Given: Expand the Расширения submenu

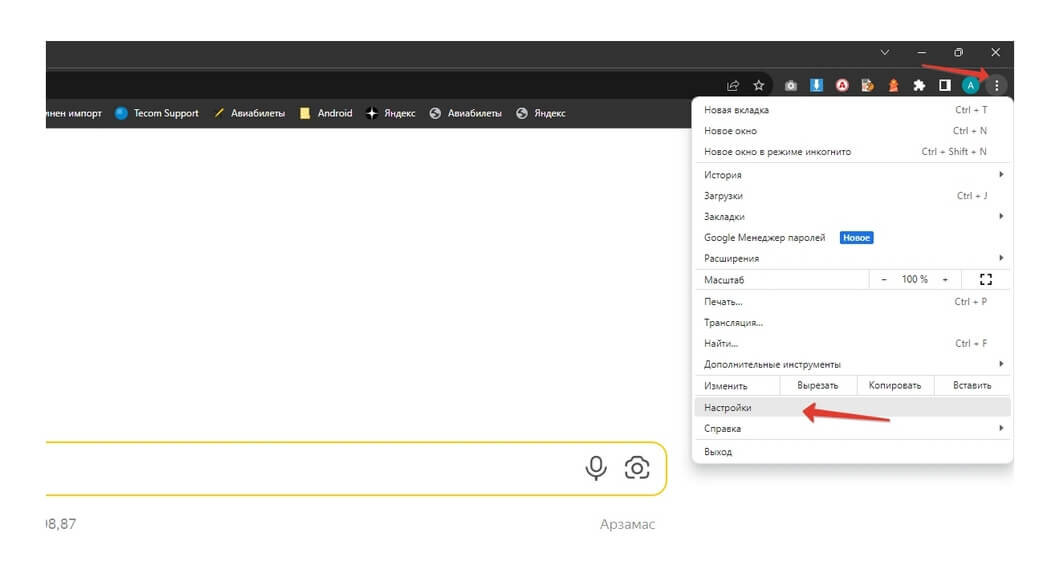Looking at the screenshot, I should [x=852, y=258].
